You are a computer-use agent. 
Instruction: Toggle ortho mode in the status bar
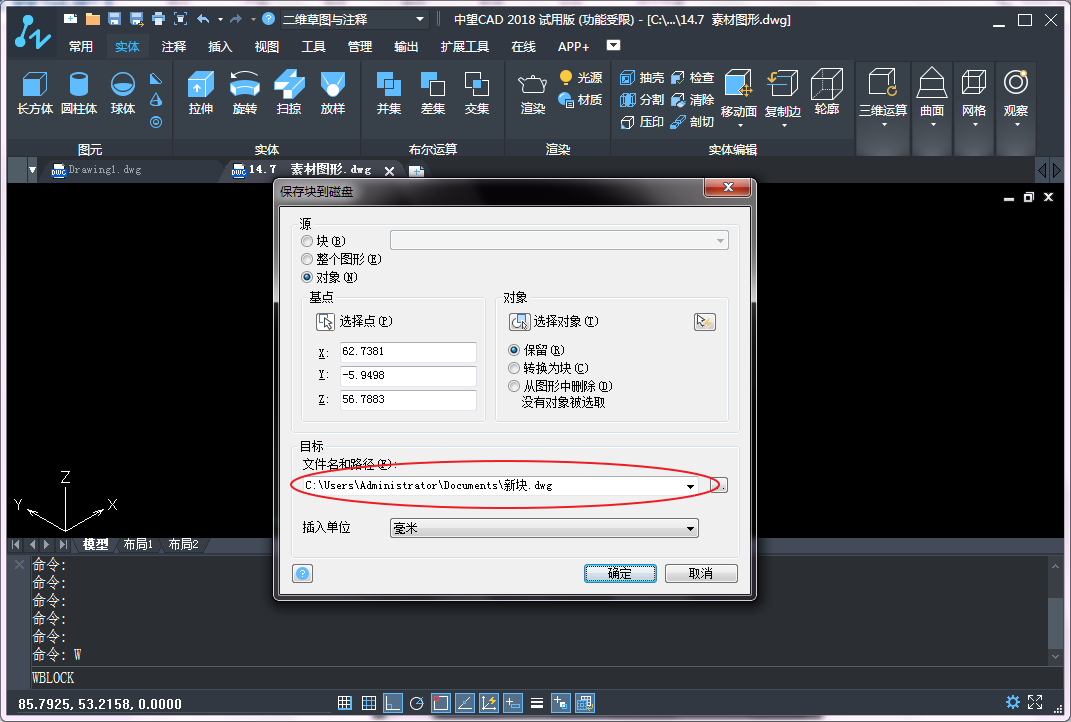click(x=392, y=703)
